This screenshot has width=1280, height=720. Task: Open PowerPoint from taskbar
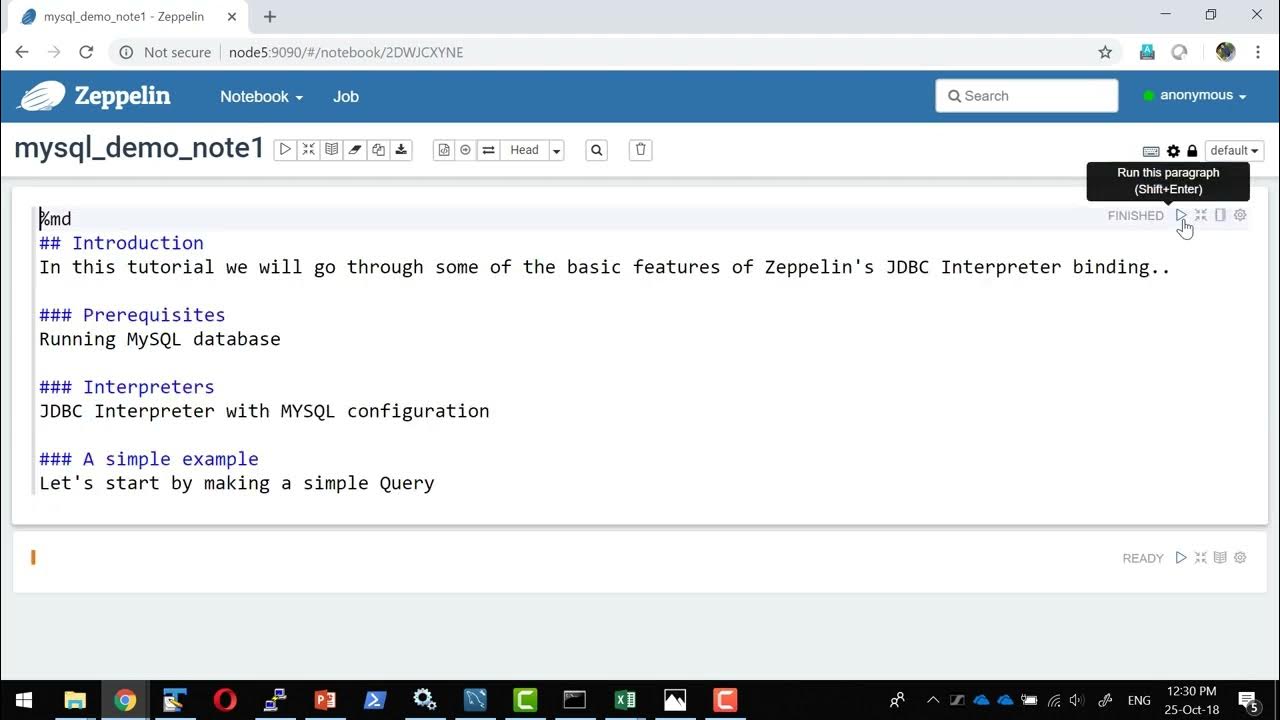coord(325,700)
